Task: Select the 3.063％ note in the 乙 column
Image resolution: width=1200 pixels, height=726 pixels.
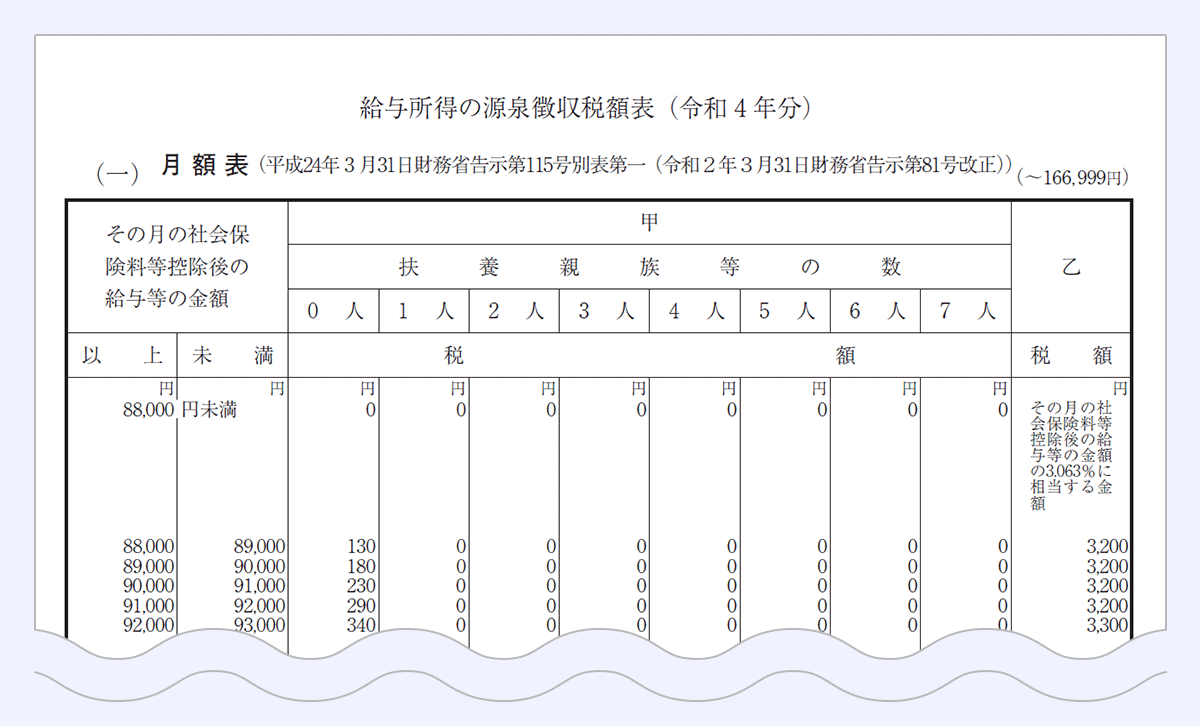Action: pyautogui.click(x=1070, y=460)
